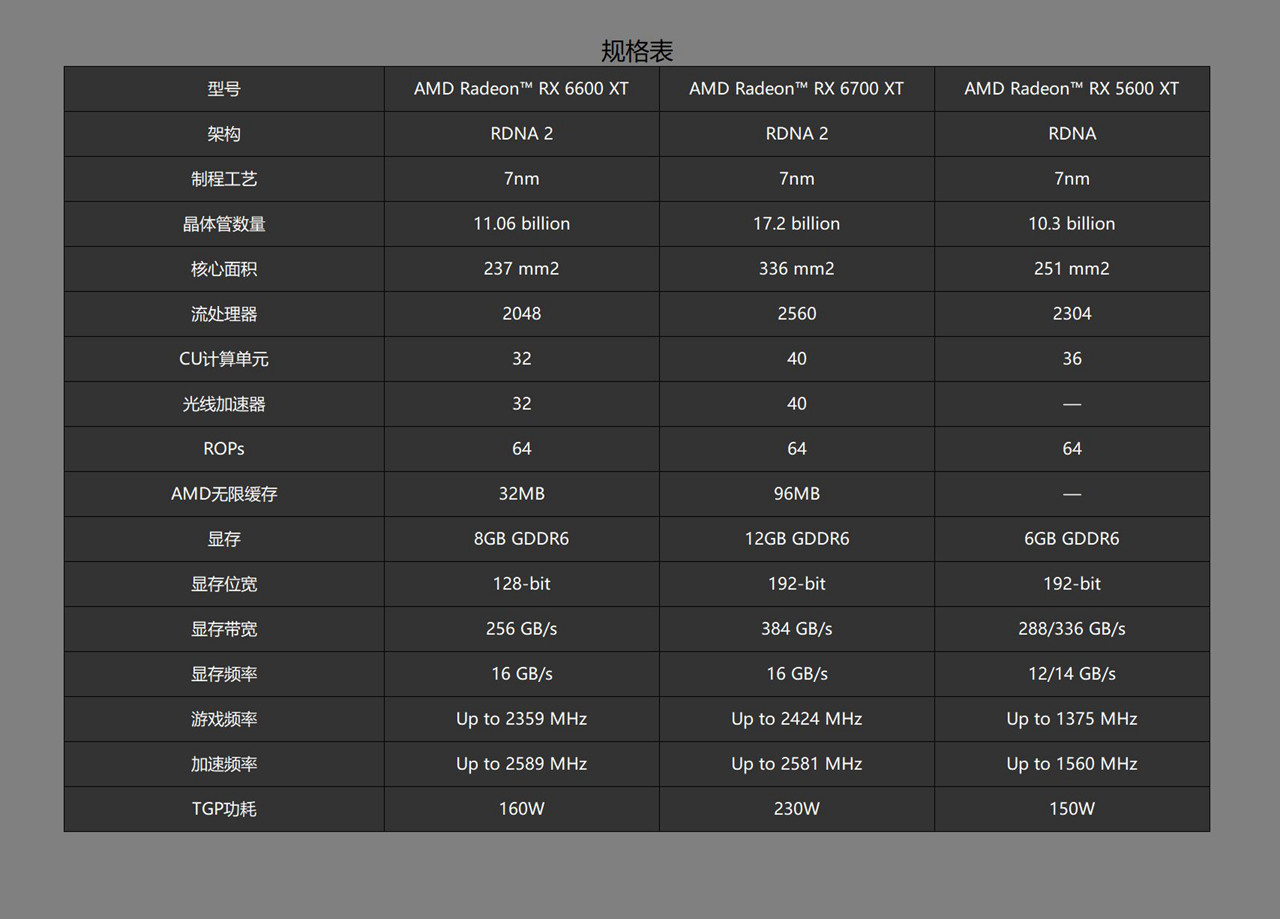Select the 96MB Infinity Cache cell
This screenshot has height=919, width=1280.
point(796,493)
